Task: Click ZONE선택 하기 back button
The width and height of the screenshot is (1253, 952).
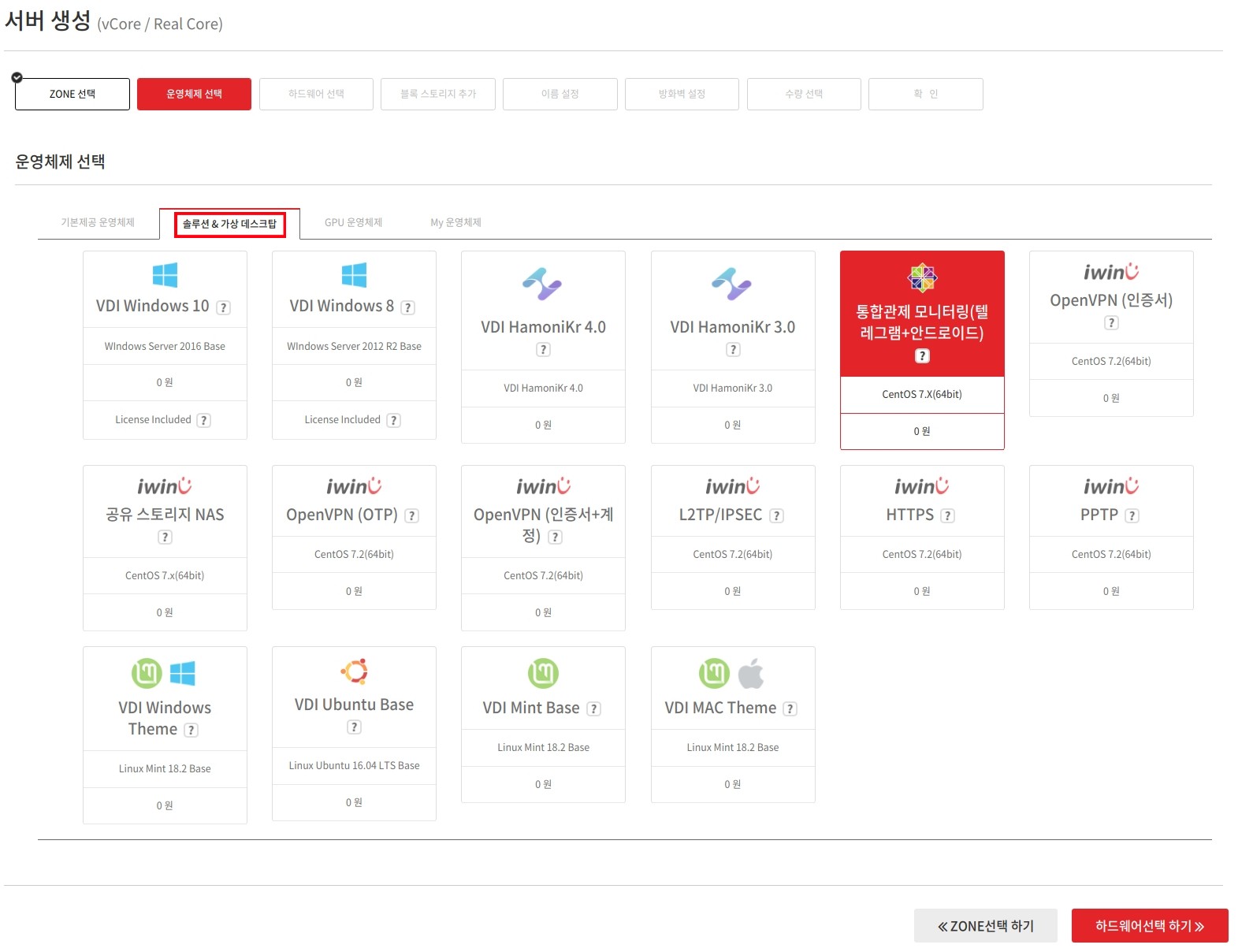Action: point(986,926)
